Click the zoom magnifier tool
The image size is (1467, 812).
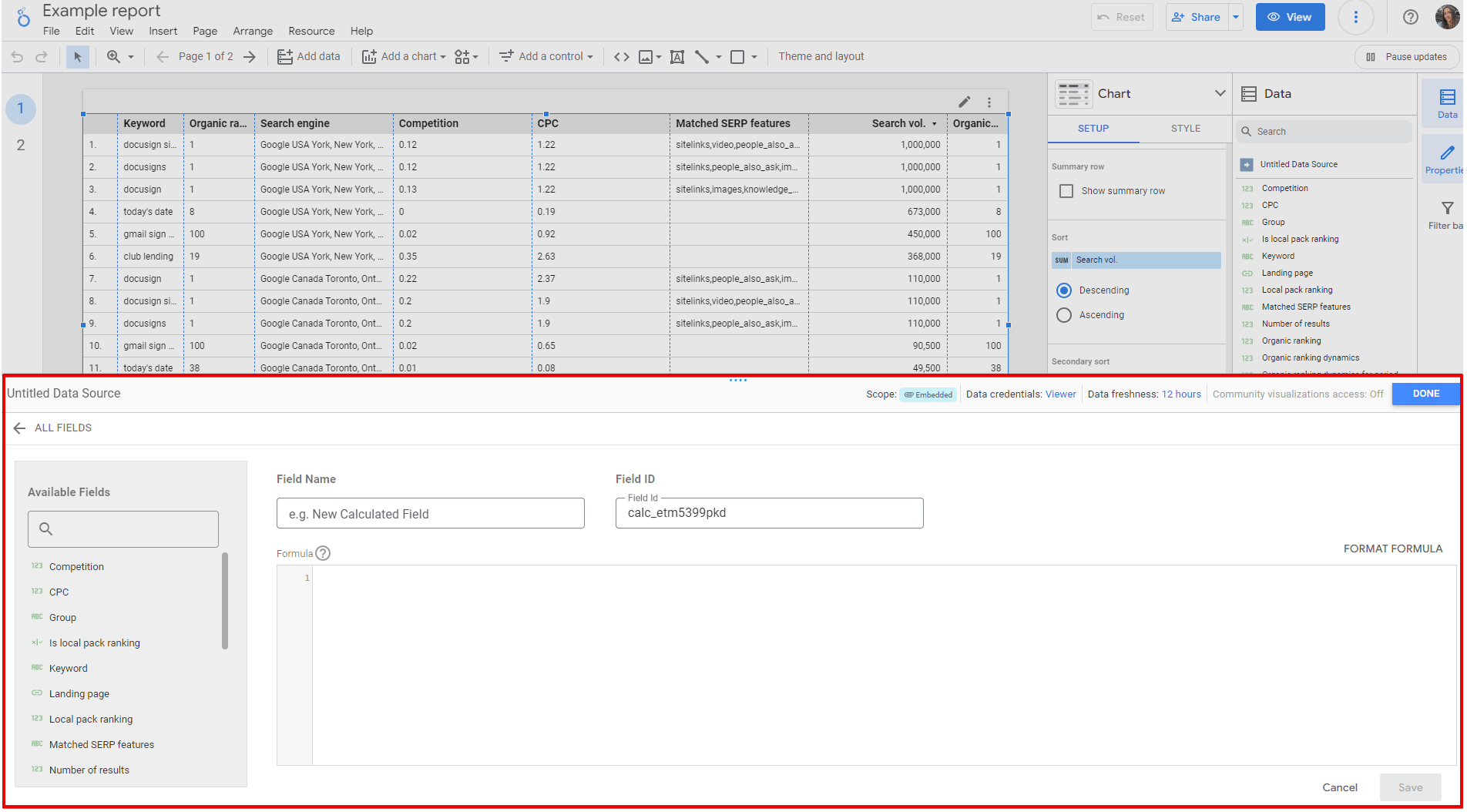point(113,57)
